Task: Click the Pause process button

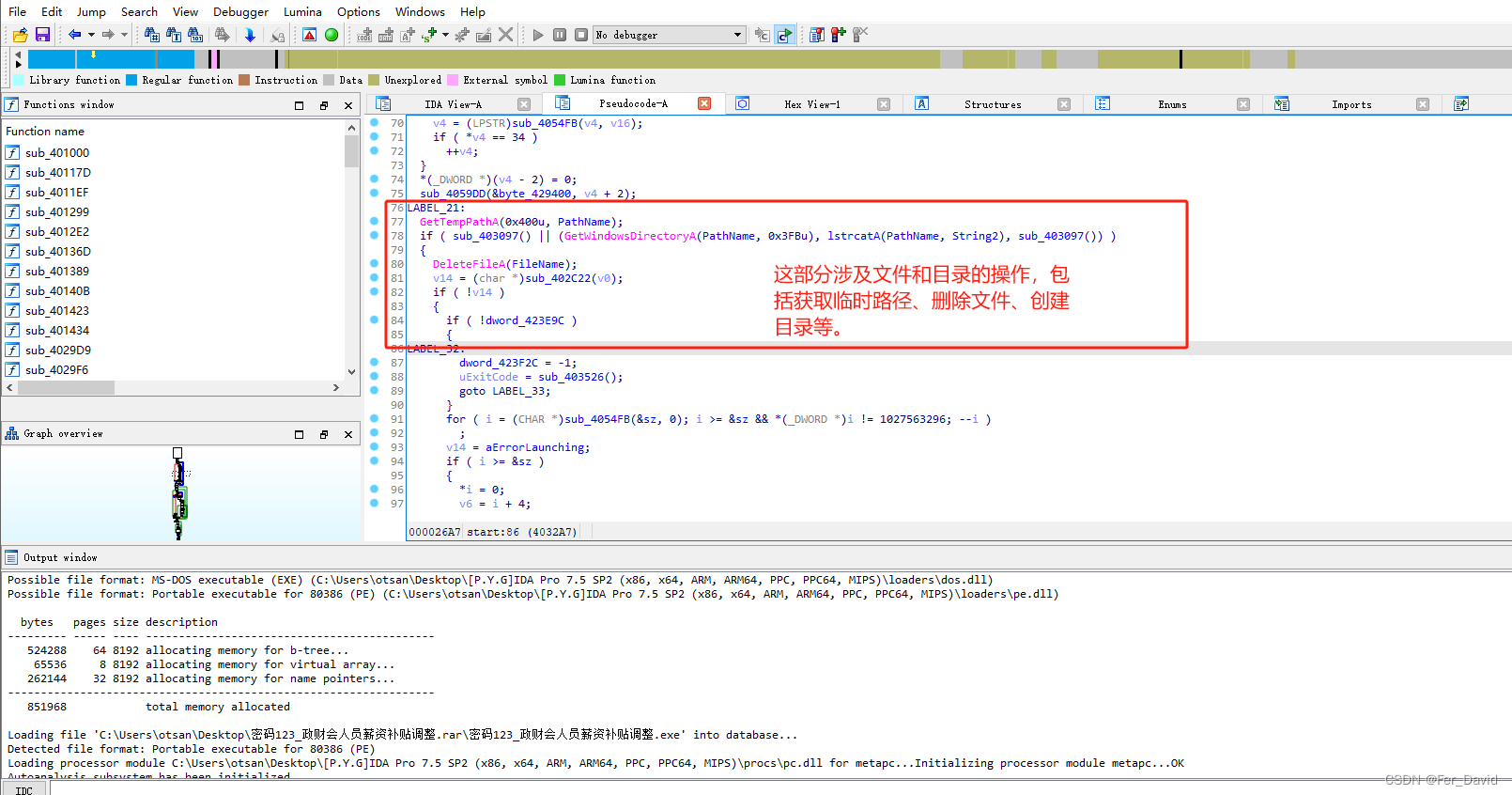Action: [560, 35]
